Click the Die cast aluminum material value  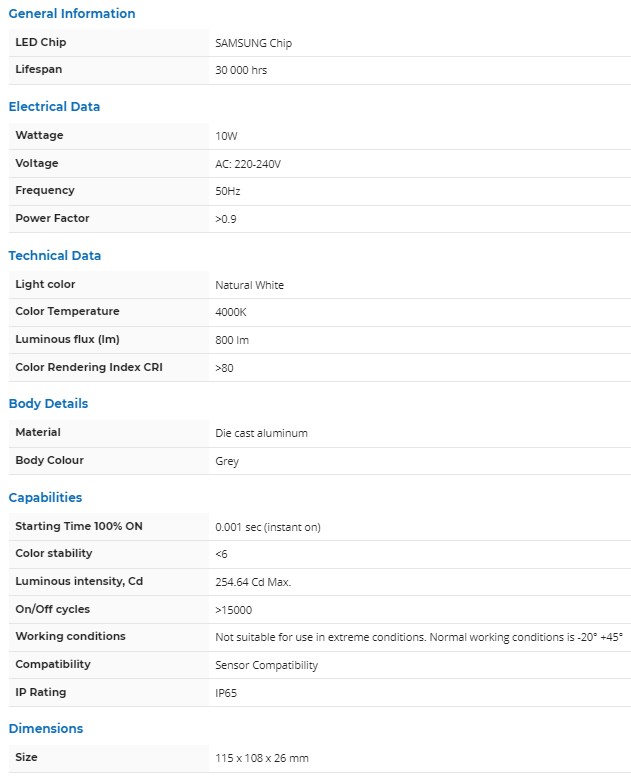pyautogui.click(x=261, y=433)
